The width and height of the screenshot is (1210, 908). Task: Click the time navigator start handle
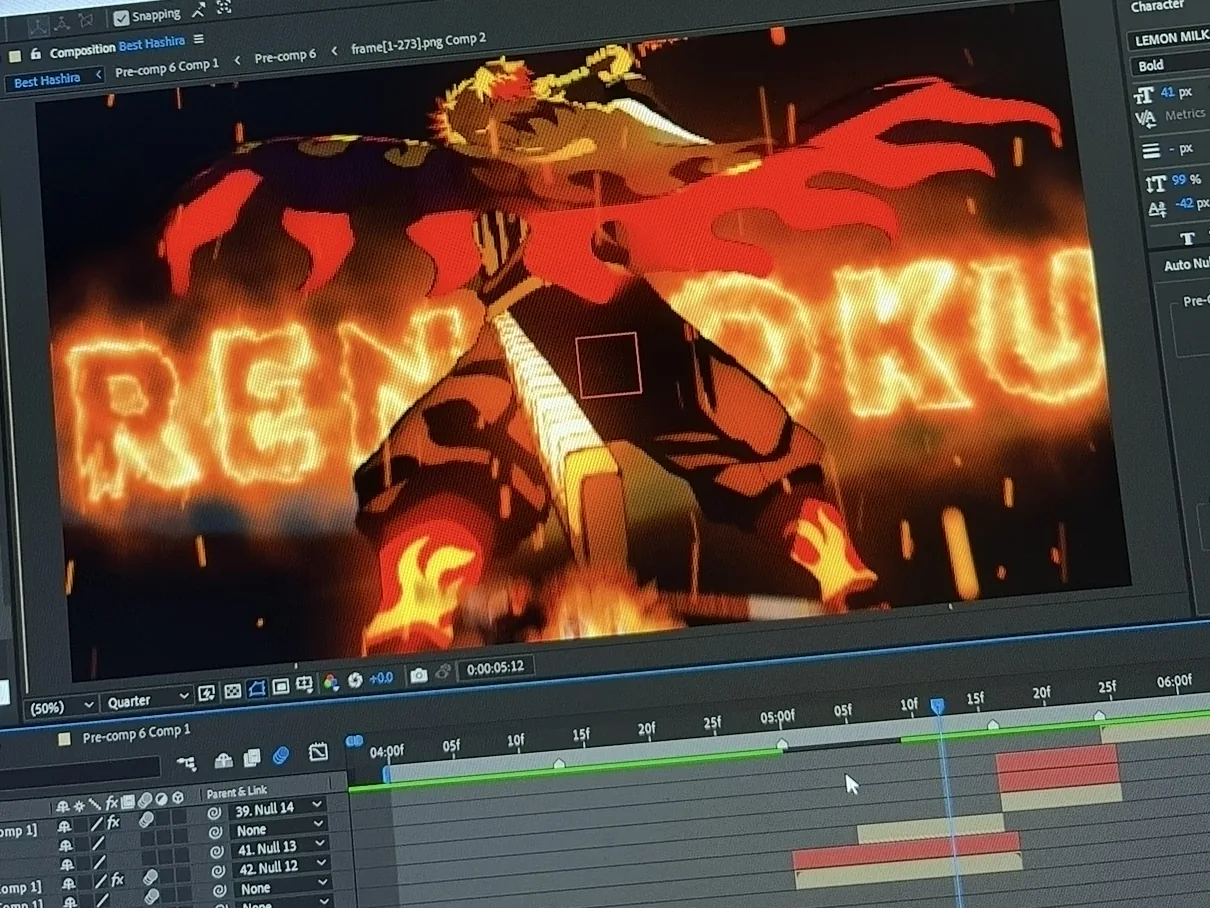pyautogui.click(x=354, y=742)
